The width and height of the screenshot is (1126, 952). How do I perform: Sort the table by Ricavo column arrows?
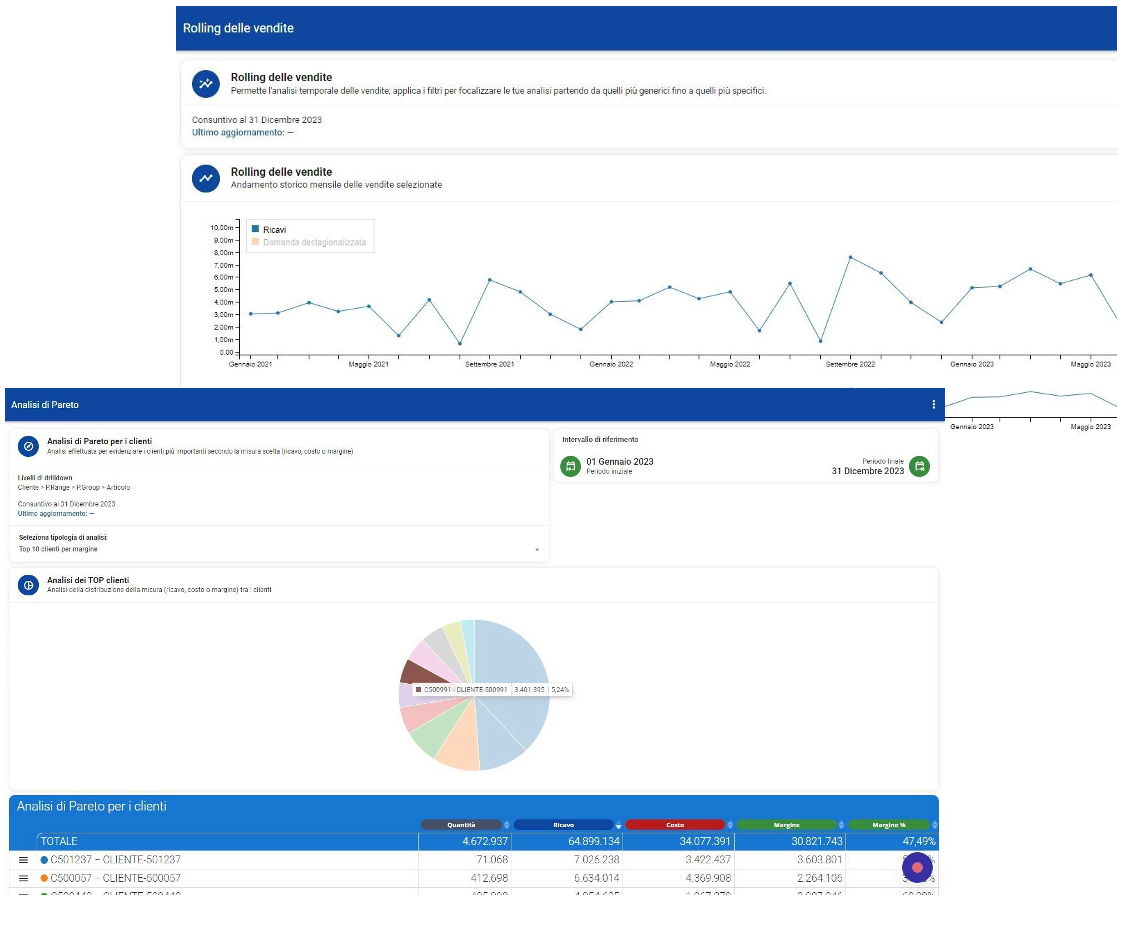(x=618, y=825)
